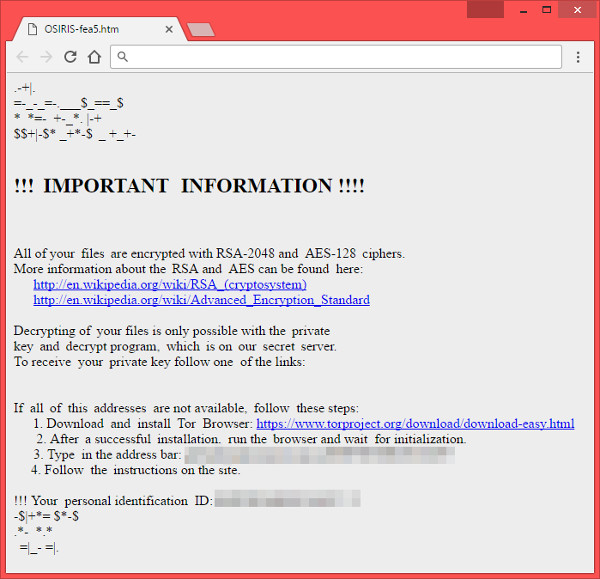Viewport: 600px width, 579px height.
Task: Follow the torproject.org download link
Action: pyautogui.click(x=415, y=424)
